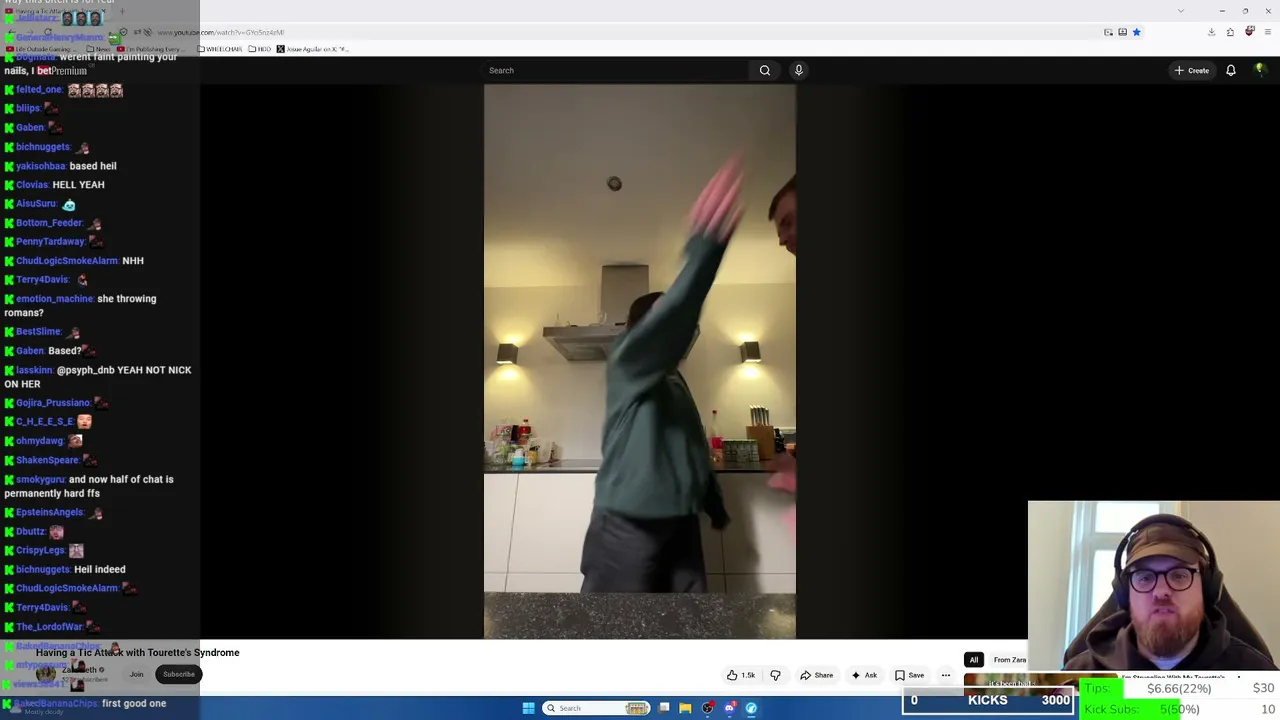This screenshot has width=1280, height=720.
Task: Like the video showing 1.5k likes
Action: (741, 675)
